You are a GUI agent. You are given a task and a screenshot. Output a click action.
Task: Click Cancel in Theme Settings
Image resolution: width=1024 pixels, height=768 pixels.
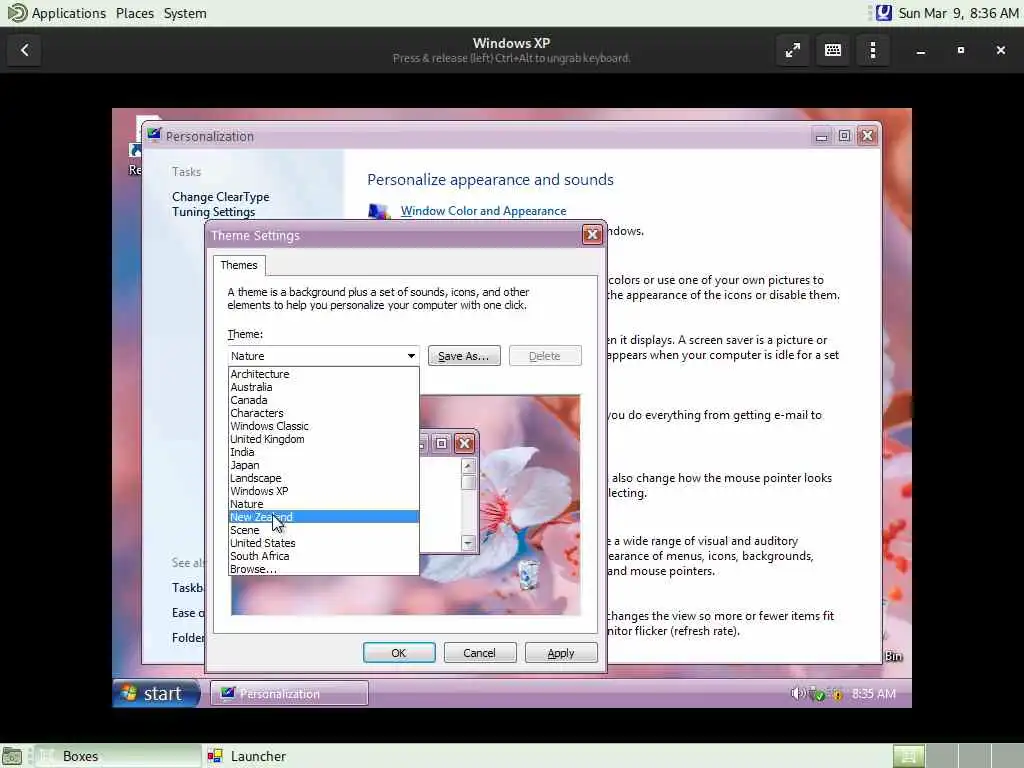[x=479, y=653]
